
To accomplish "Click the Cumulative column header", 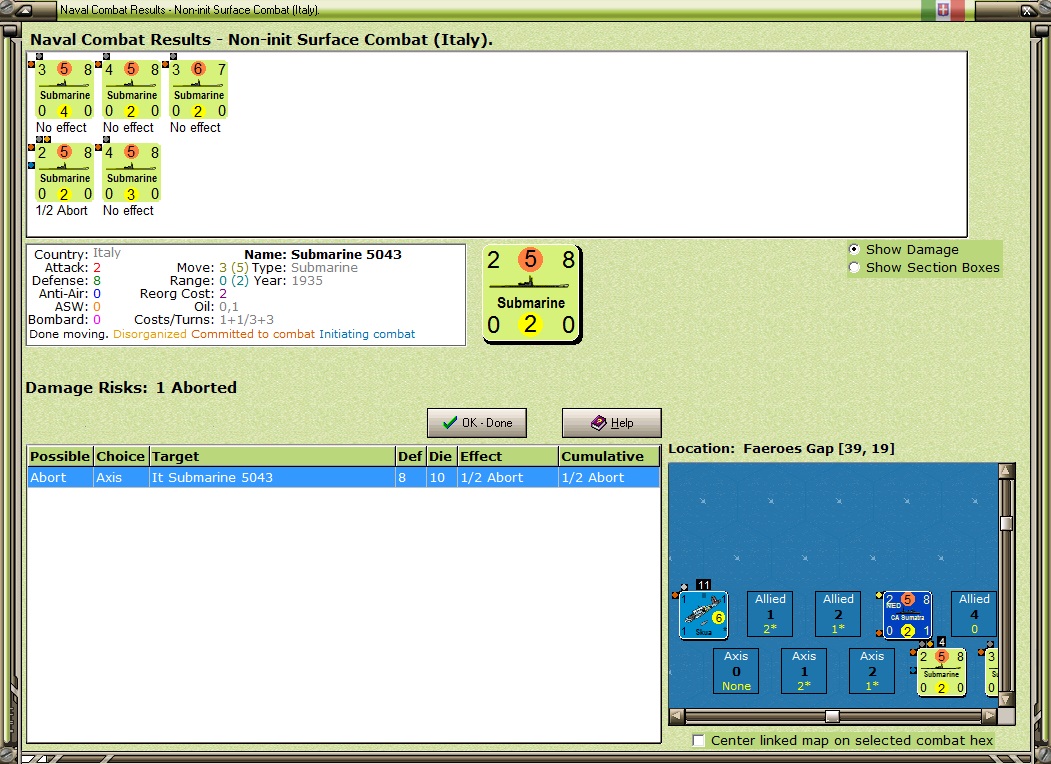I will [609, 456].
